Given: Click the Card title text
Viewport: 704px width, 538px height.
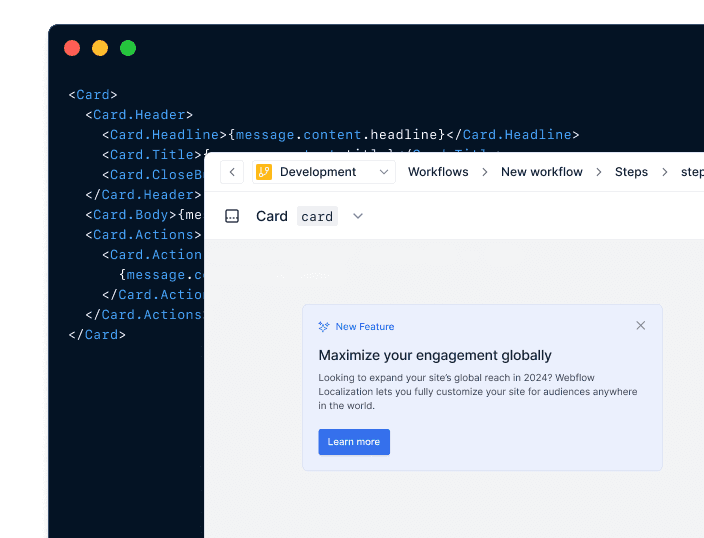Looking at the screenshot, I should tap(272, 216).
